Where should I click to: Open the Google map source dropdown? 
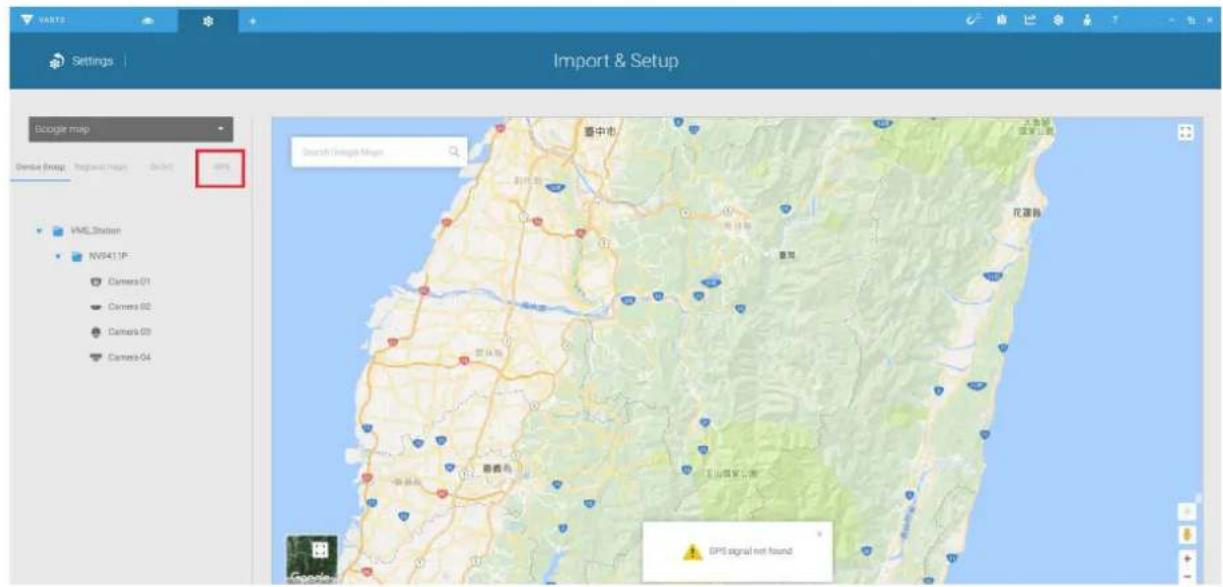[x=130, y=129]
